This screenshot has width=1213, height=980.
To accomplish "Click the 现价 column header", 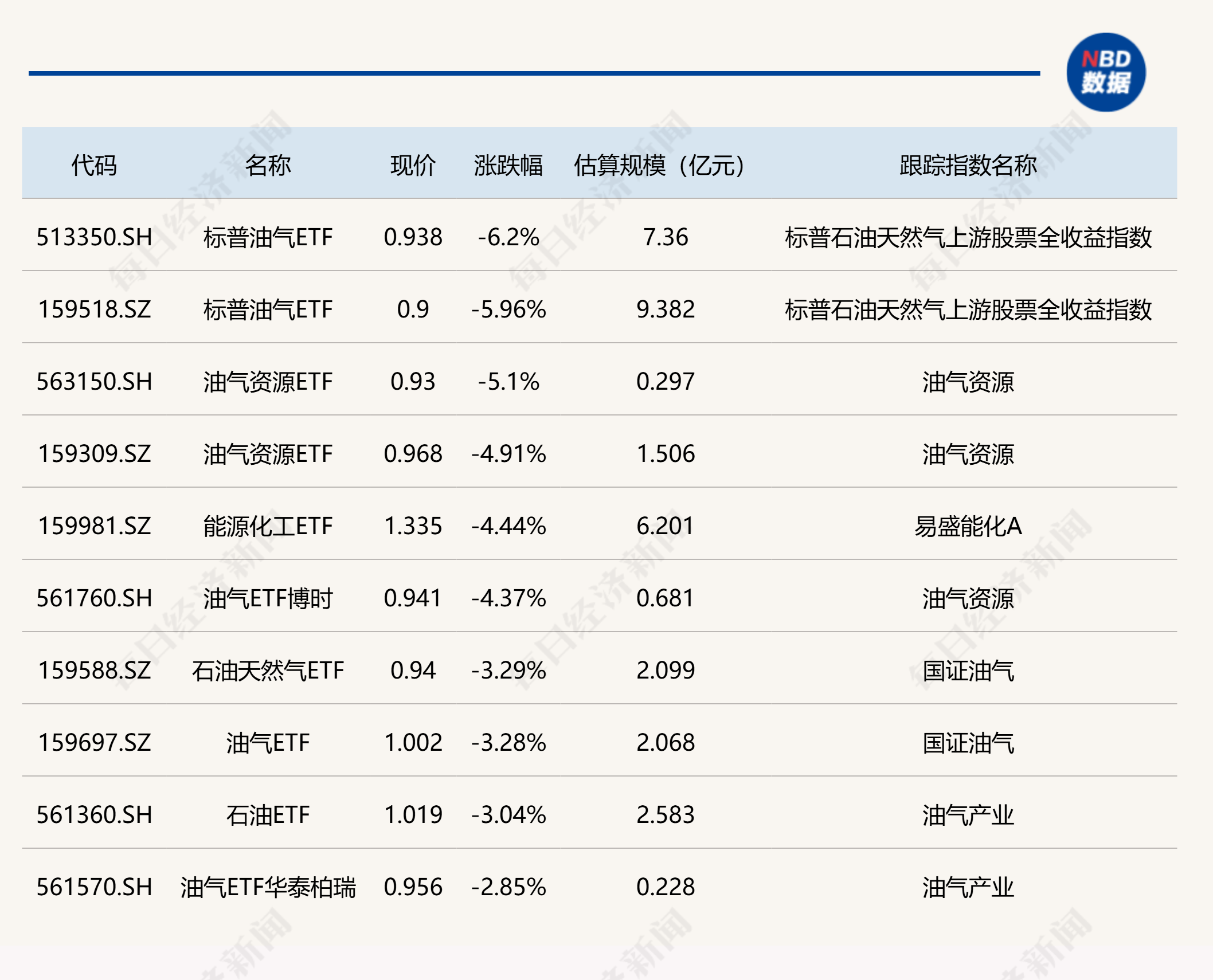I will click(413, 166).
